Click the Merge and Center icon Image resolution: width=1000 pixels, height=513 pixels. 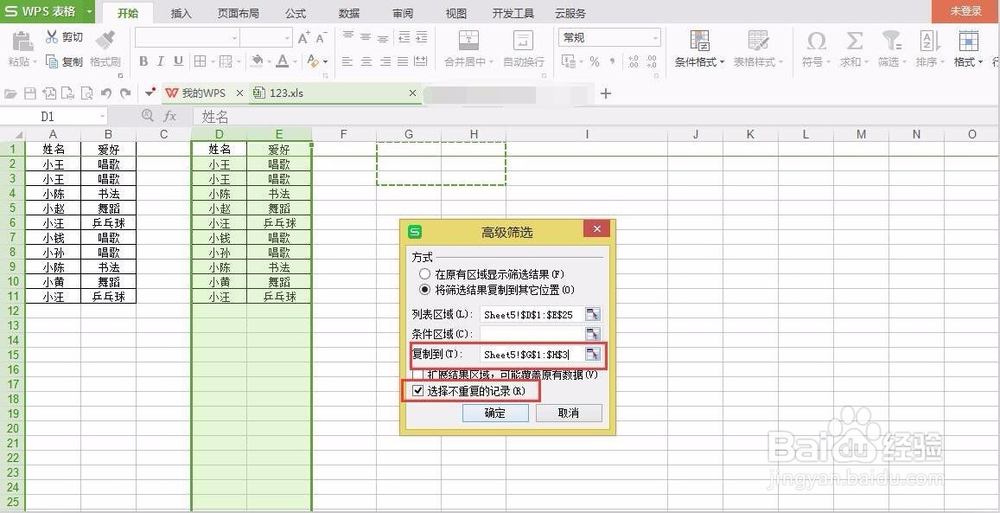[x=469, y=40]
